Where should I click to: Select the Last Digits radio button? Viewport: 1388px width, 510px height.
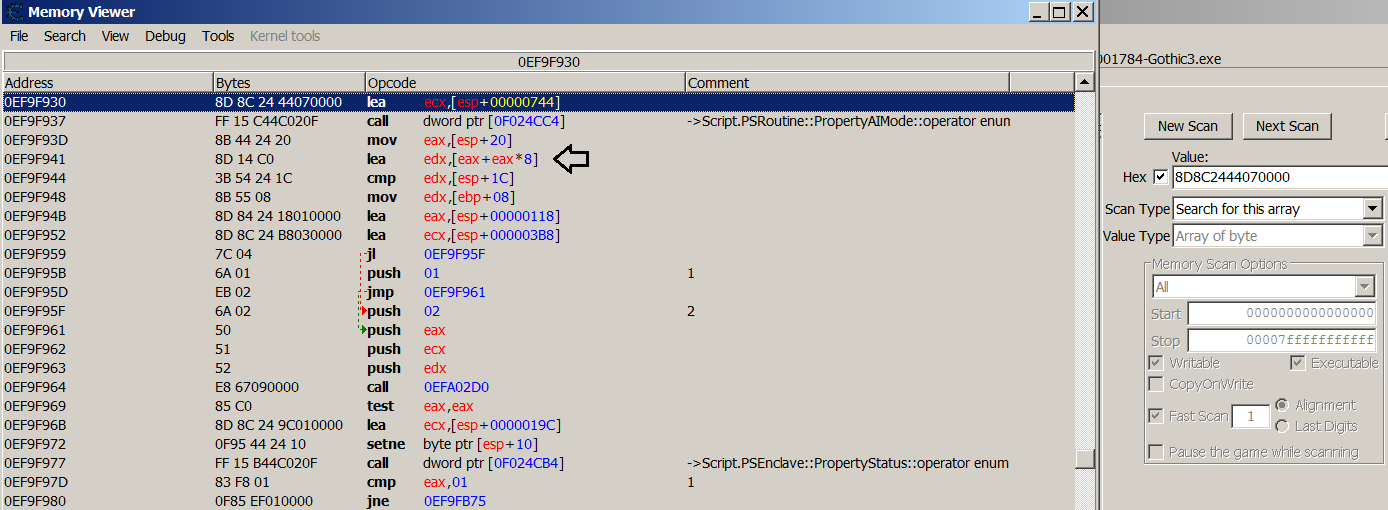point(1282,426)
